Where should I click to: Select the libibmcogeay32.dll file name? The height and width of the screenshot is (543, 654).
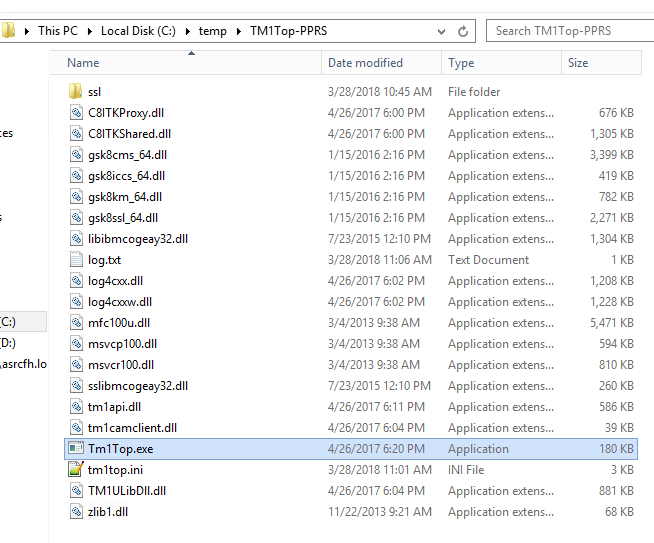coord(138,239)
